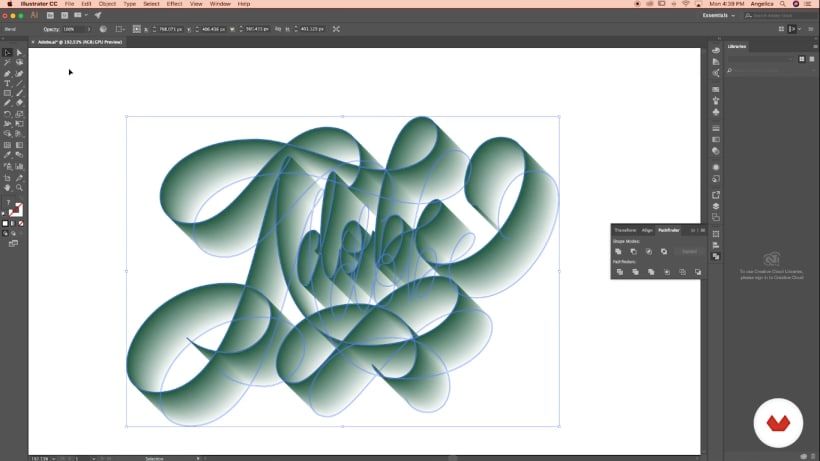Select the Curvature tool
Image resolution: width=820 pixels, height=461 pixels.
pos(19,74)
